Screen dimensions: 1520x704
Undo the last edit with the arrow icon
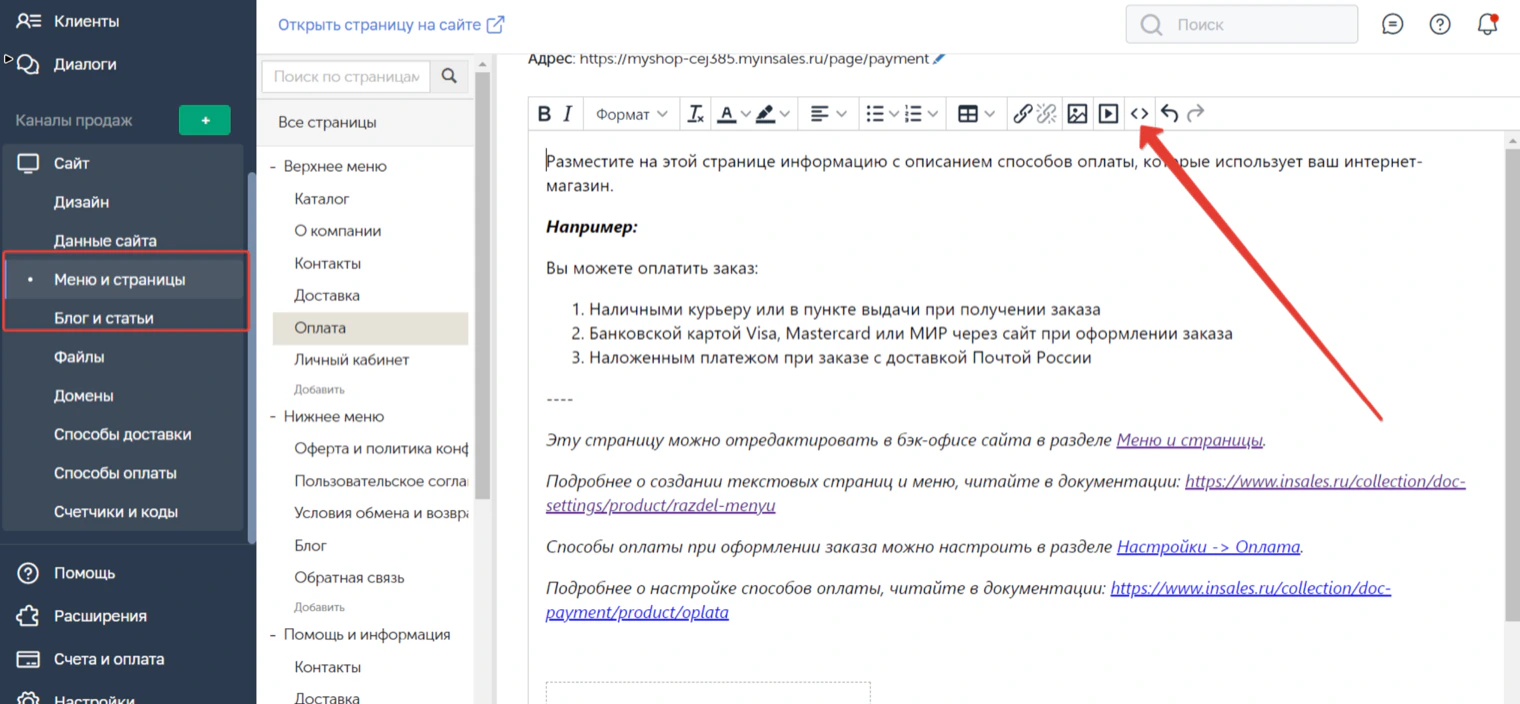[1169, 114]
